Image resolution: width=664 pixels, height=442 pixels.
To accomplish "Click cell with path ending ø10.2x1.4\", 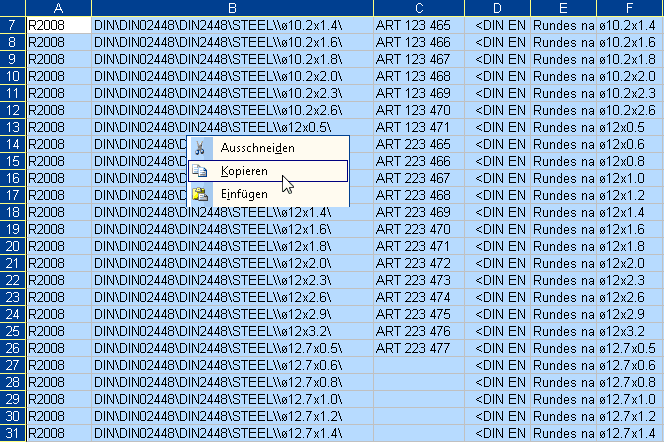I will point(231,24).
